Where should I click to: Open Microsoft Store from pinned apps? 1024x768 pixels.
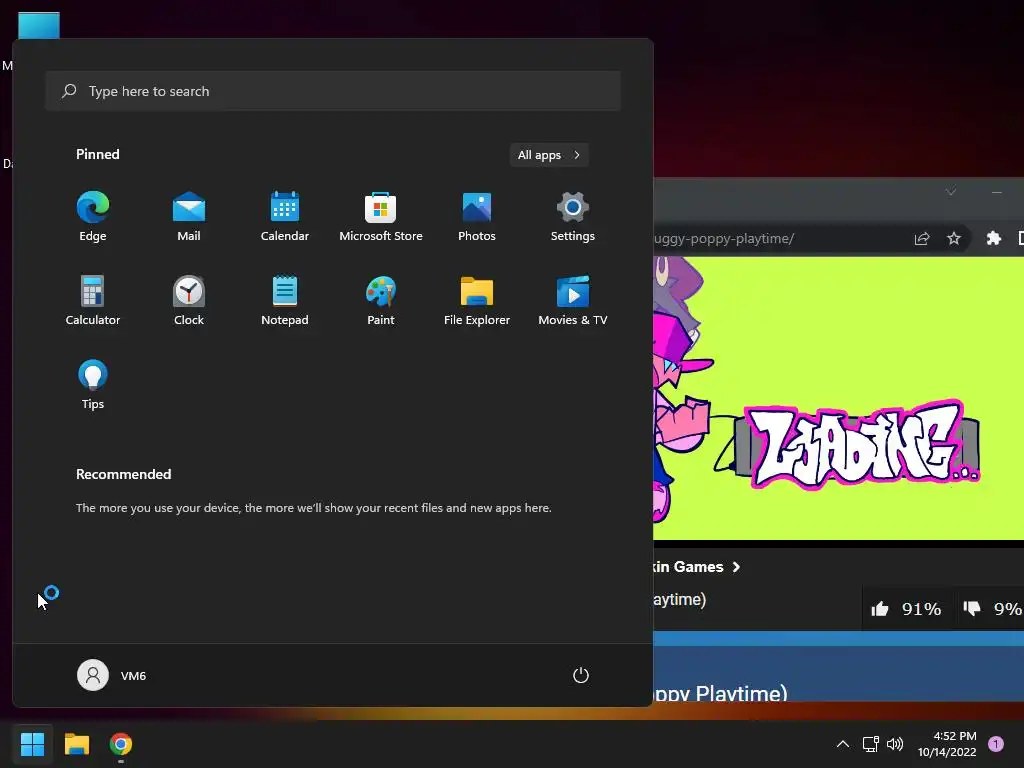381,217
